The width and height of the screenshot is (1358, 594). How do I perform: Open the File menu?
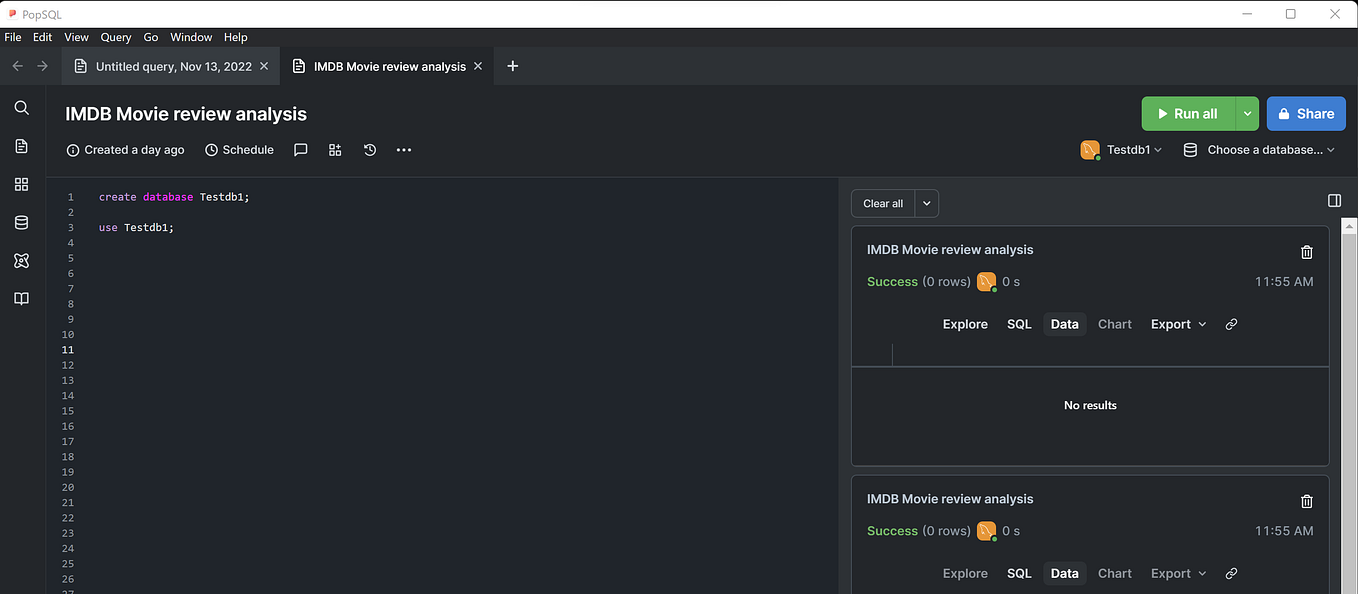[x=13, y=37]
